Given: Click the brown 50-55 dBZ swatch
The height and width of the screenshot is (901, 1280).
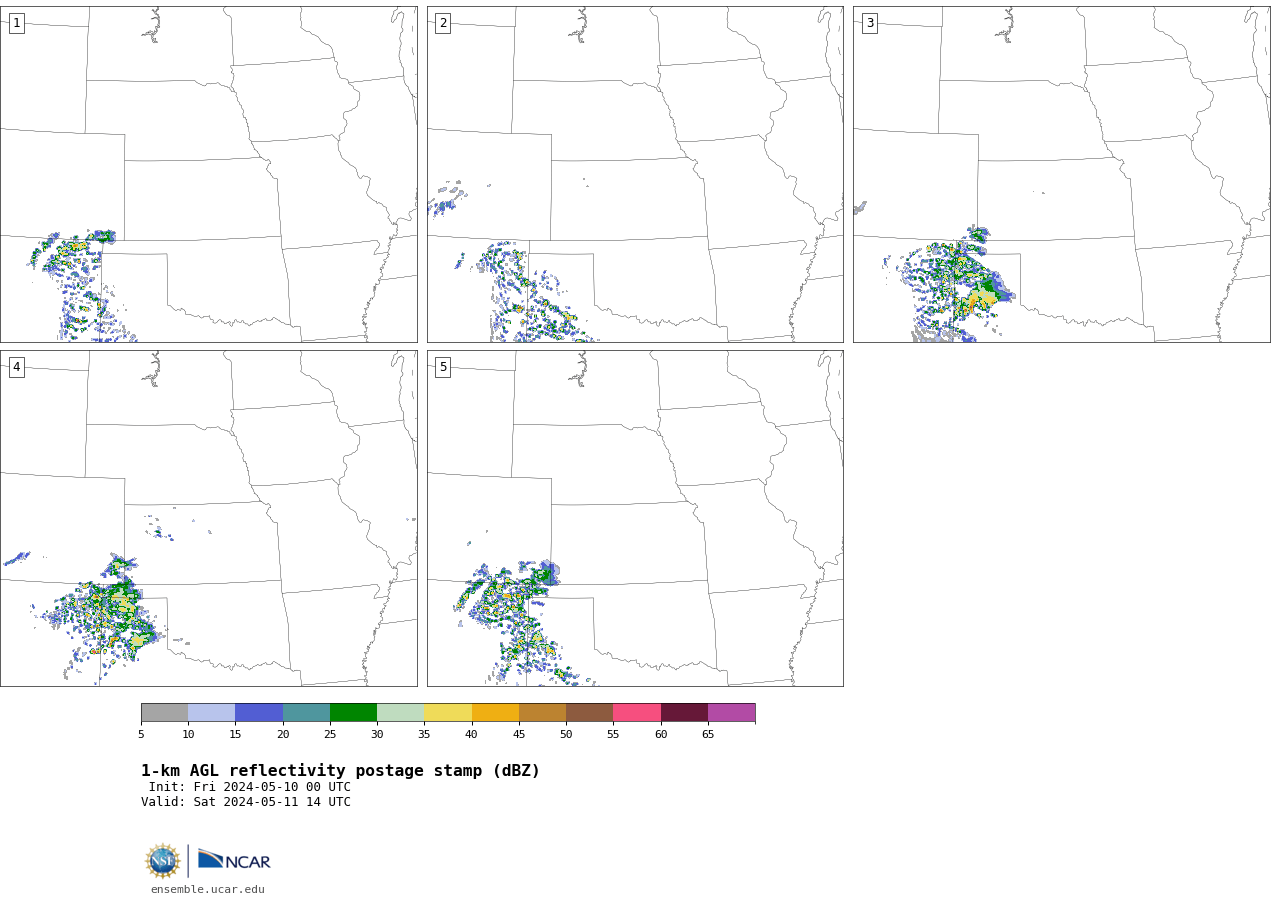Looking at the screenshot, I should [x=589, y=712].
